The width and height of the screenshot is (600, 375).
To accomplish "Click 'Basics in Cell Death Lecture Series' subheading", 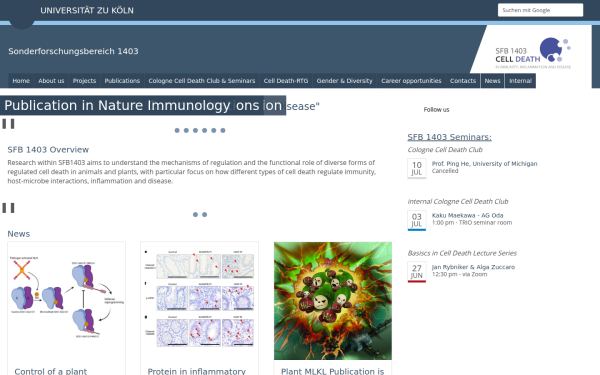I will point(462,253).
